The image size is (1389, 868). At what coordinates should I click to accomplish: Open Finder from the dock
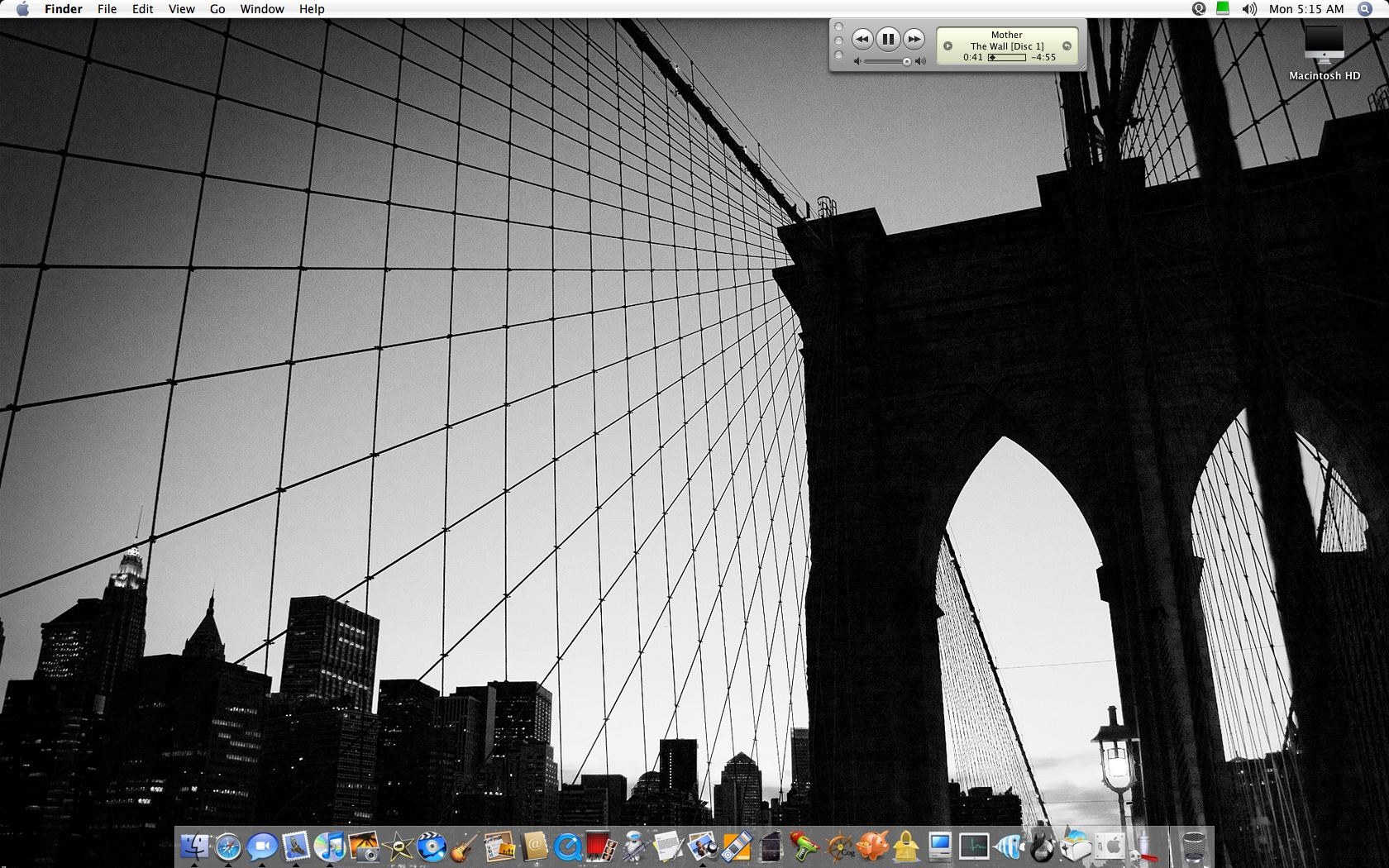point(195,846)
